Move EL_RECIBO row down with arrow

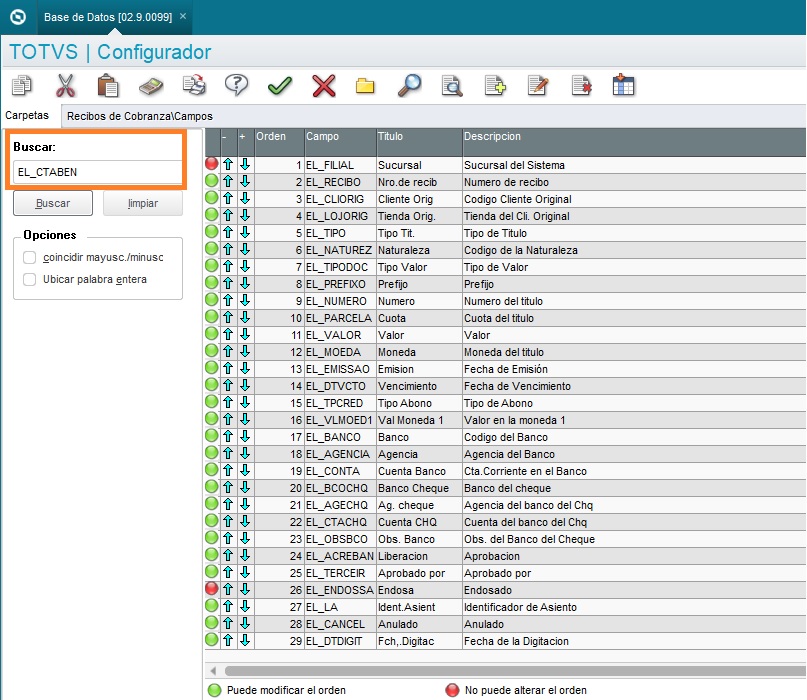245,182
